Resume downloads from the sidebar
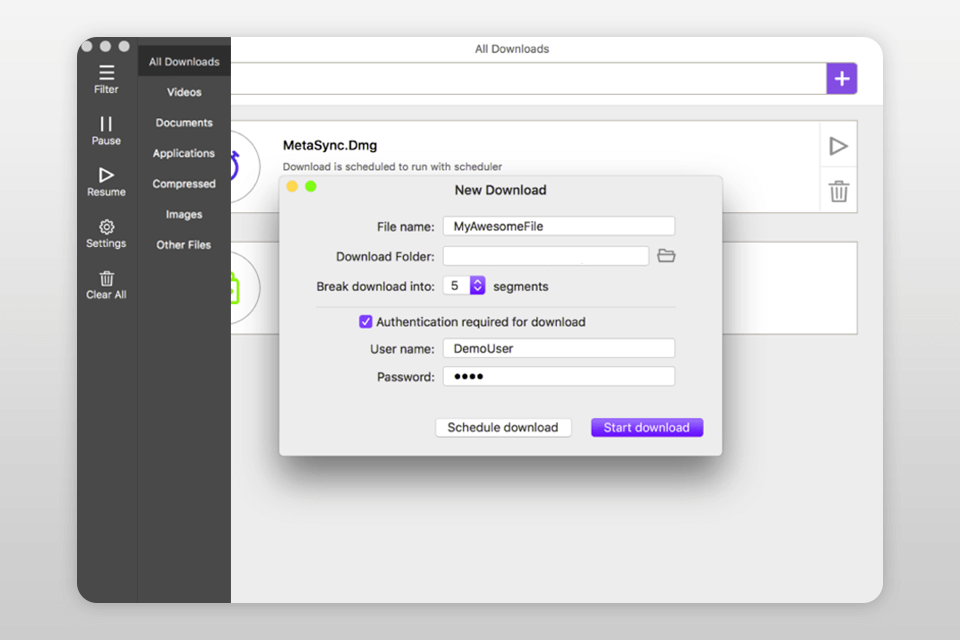960x640 pixels. tap(106, 182)
